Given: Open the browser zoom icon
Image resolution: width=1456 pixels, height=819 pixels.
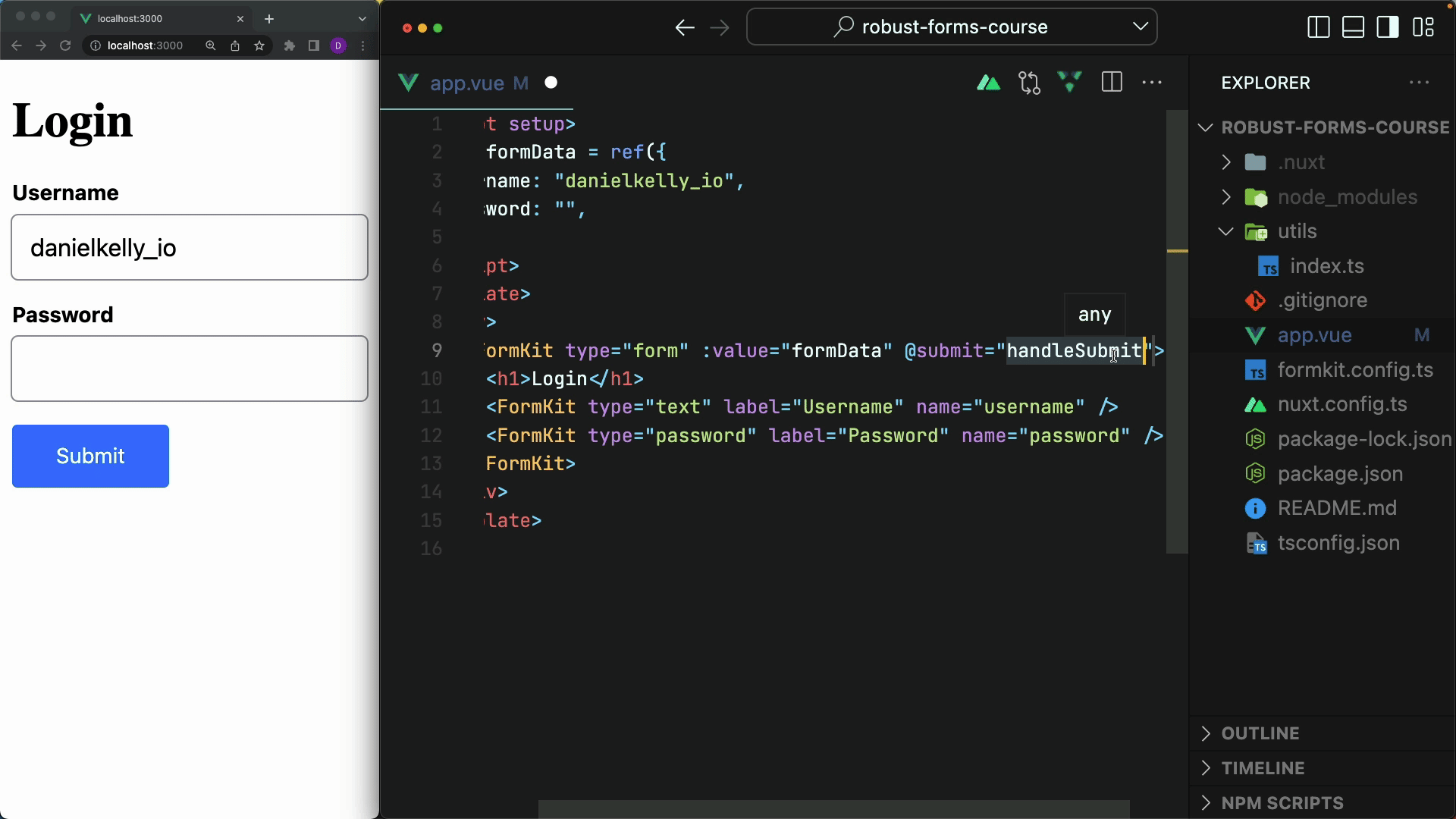Looking at the screenshot, I should pyautogui.click(x=211, y=46).
